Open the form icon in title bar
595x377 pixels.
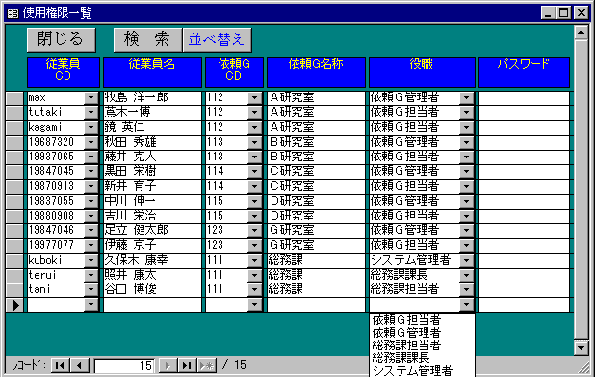13,14
